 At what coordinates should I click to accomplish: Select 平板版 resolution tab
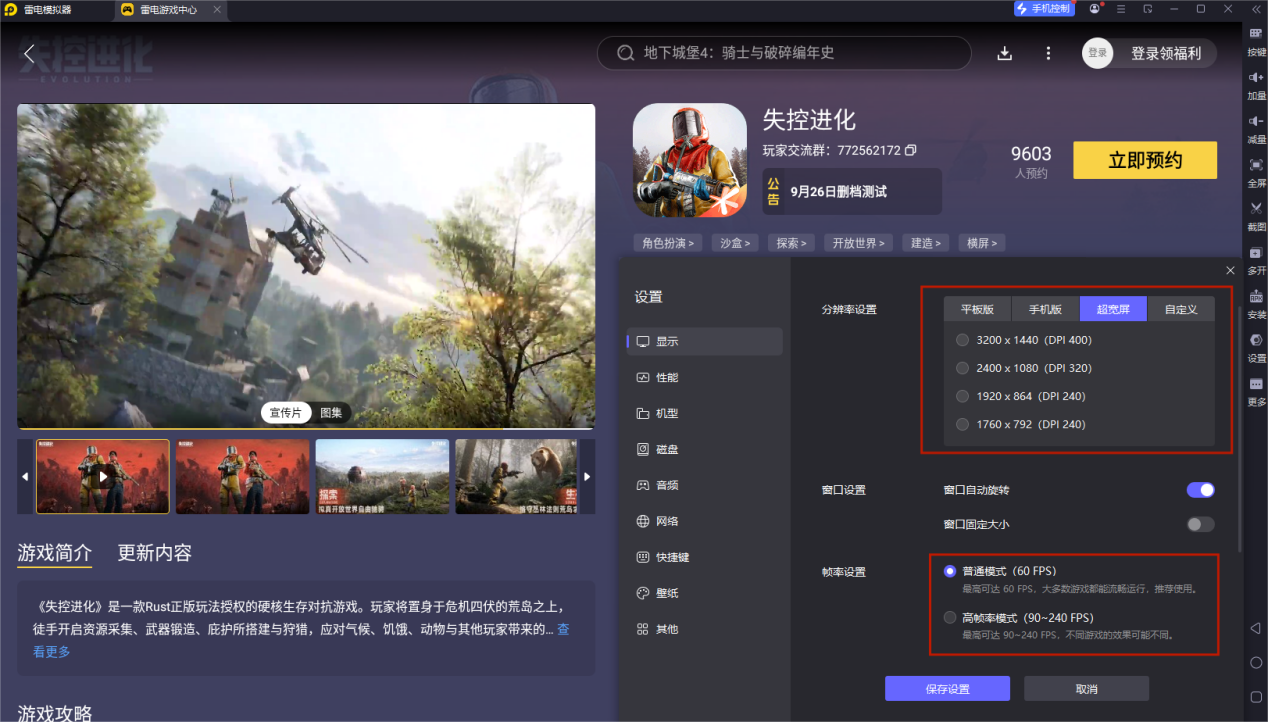(977, 309)
